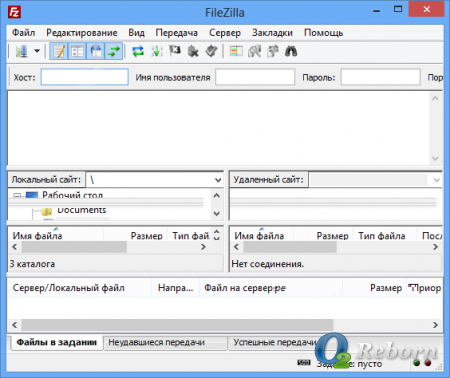Viewport: 450px width, 378px height.
Task: Open the Site Manager icon
Action: tap(22, 51)
